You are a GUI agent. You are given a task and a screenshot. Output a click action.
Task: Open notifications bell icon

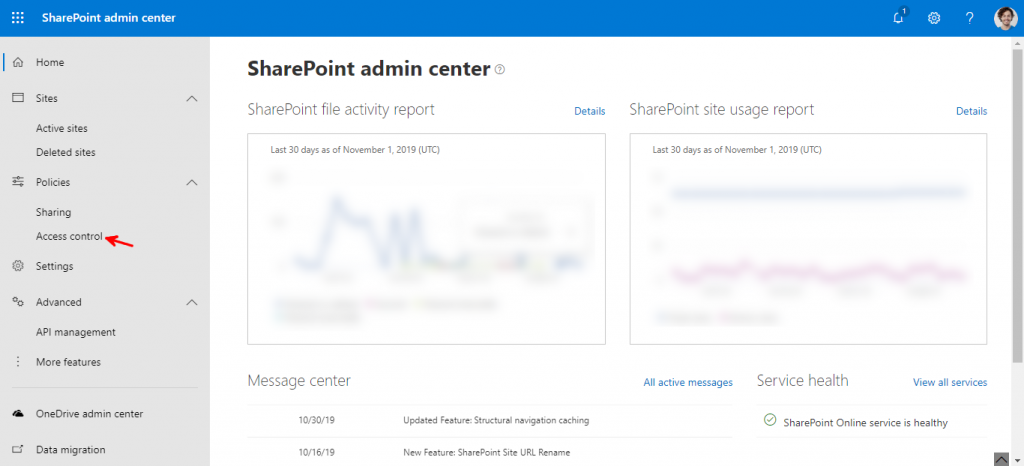(x=899, y=18)
